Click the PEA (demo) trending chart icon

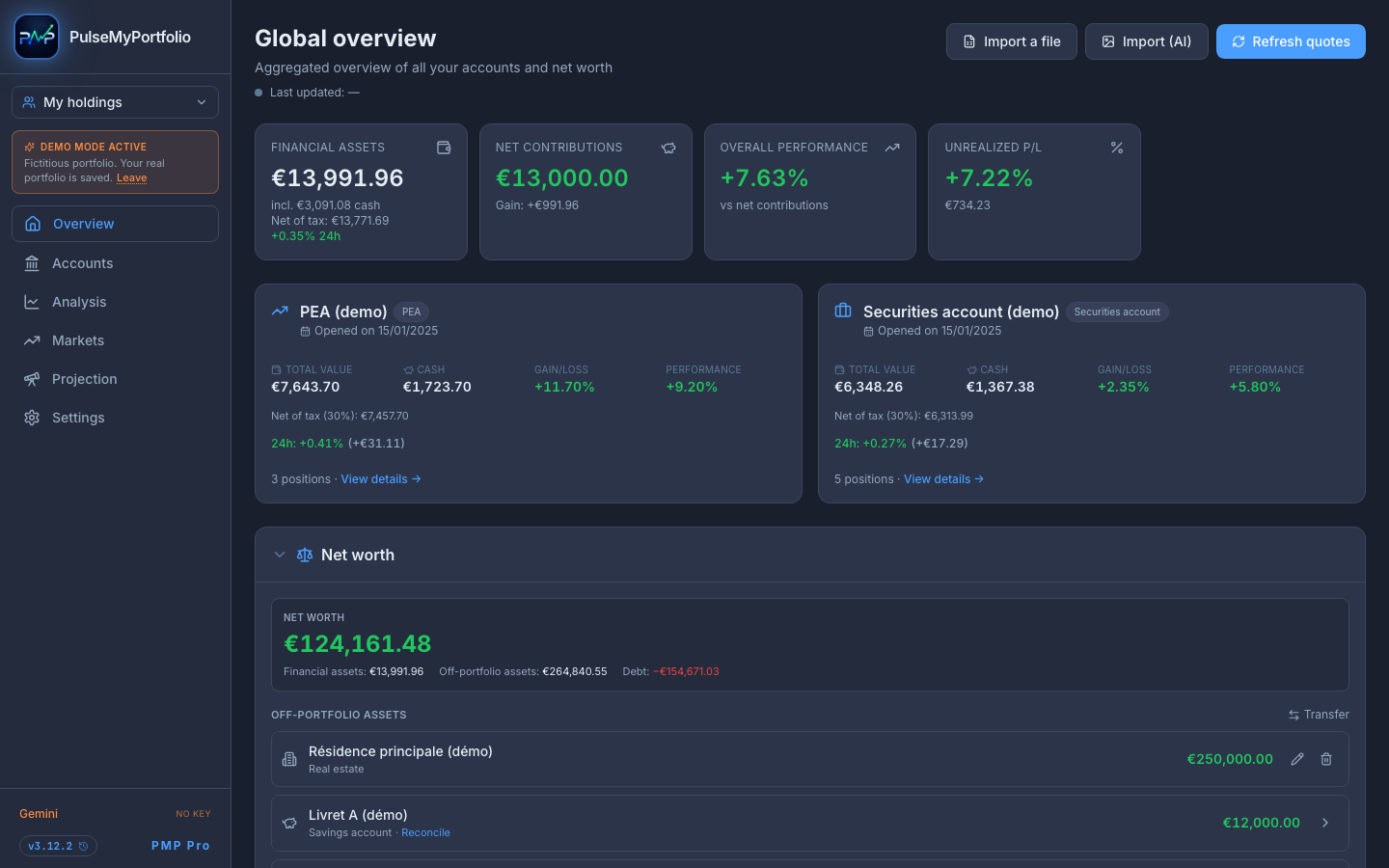[280, 311]
